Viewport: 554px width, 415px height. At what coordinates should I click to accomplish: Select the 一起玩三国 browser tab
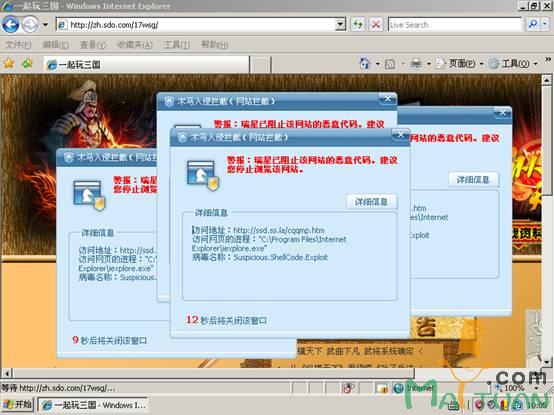tap(146, 65)
